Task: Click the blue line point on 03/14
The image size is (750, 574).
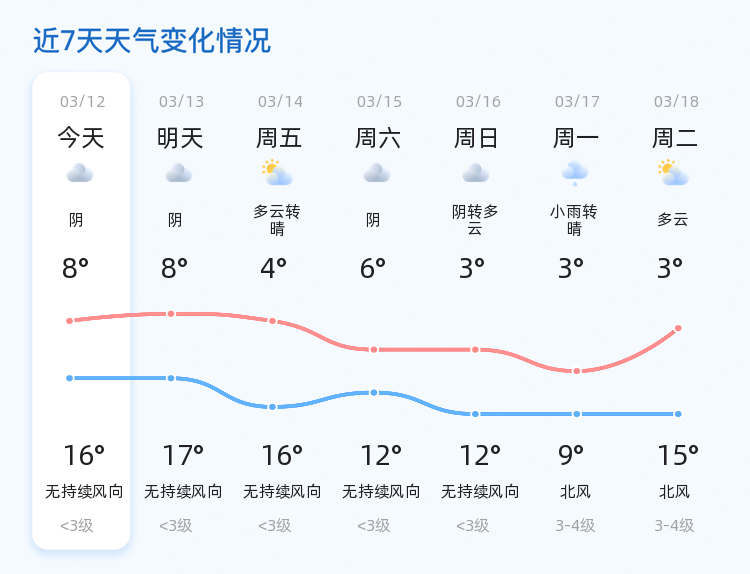Action: 272,407
